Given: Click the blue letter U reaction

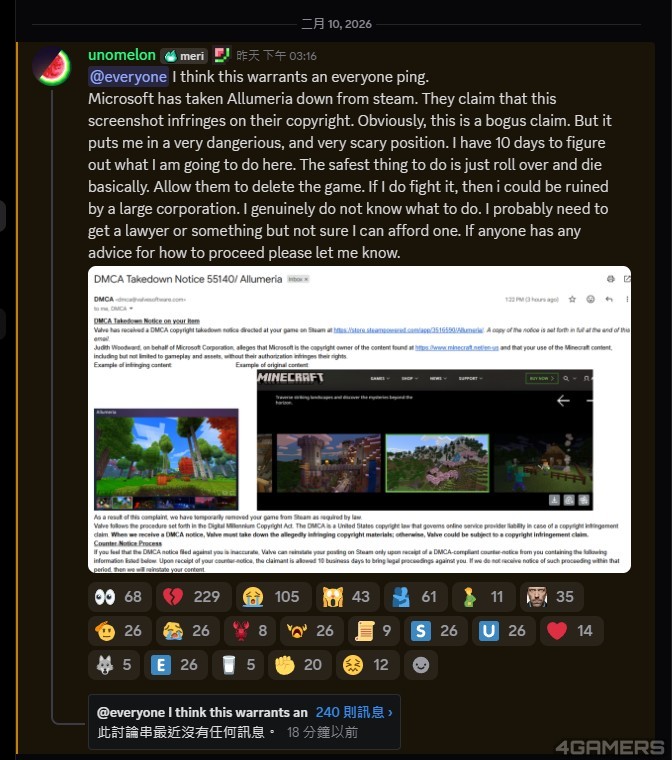Looking at the screenshot, I should [504, 630].
